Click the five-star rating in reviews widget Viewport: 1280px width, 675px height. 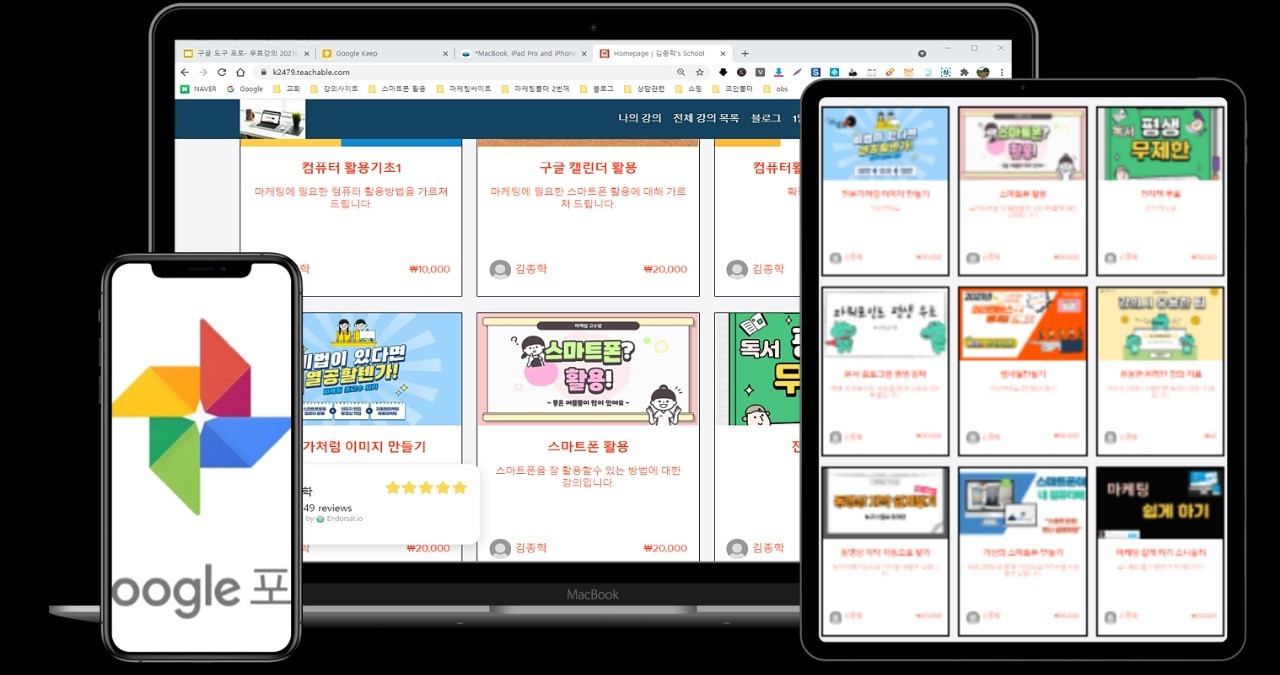pyautogui.click(x=426, y=488)
